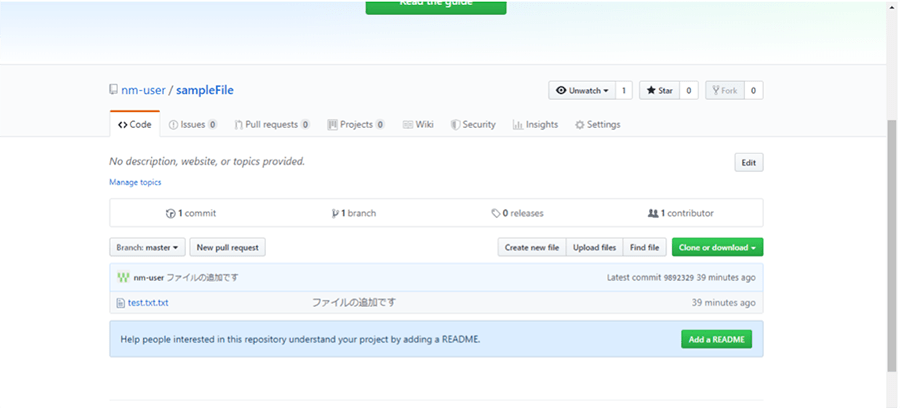This screenshot has height=408, width=900.
Task: Switch to the Insights tab
Action: tap(535, 125)
